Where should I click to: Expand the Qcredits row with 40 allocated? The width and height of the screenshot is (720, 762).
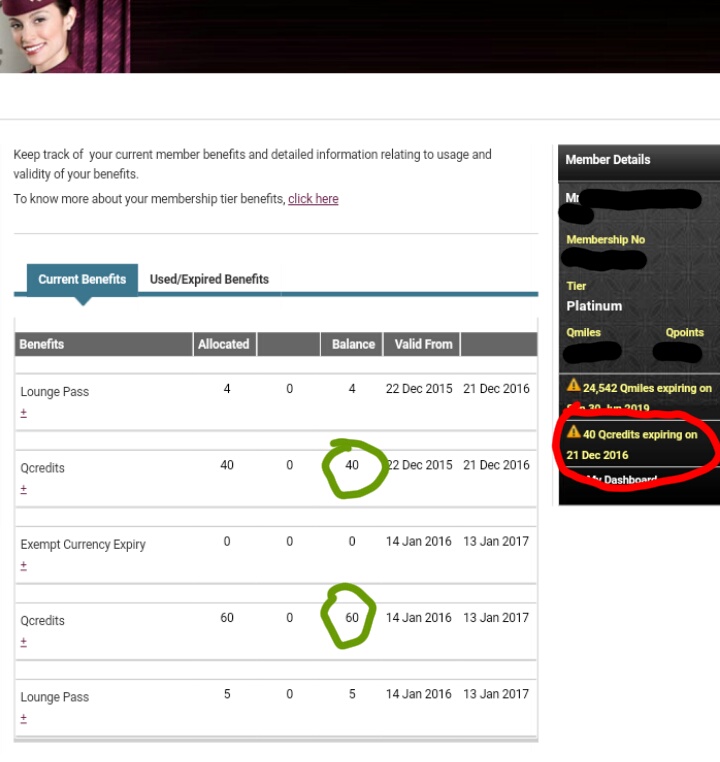(x=23, y=489)
